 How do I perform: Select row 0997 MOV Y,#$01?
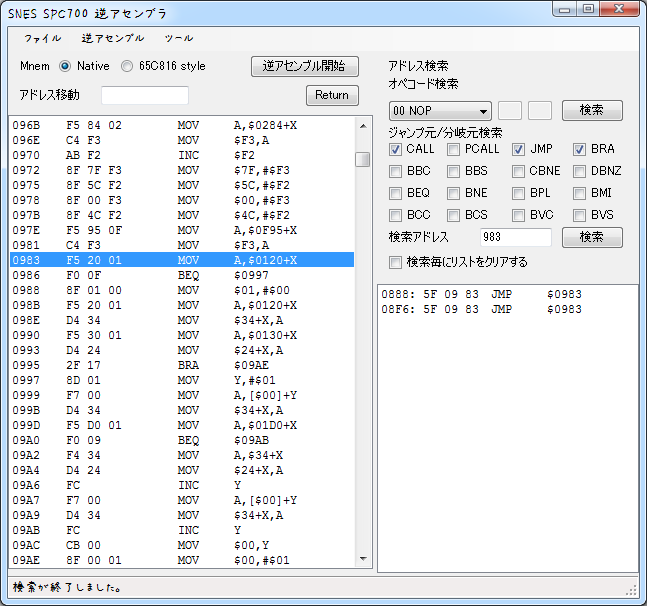tap(182, 380)
